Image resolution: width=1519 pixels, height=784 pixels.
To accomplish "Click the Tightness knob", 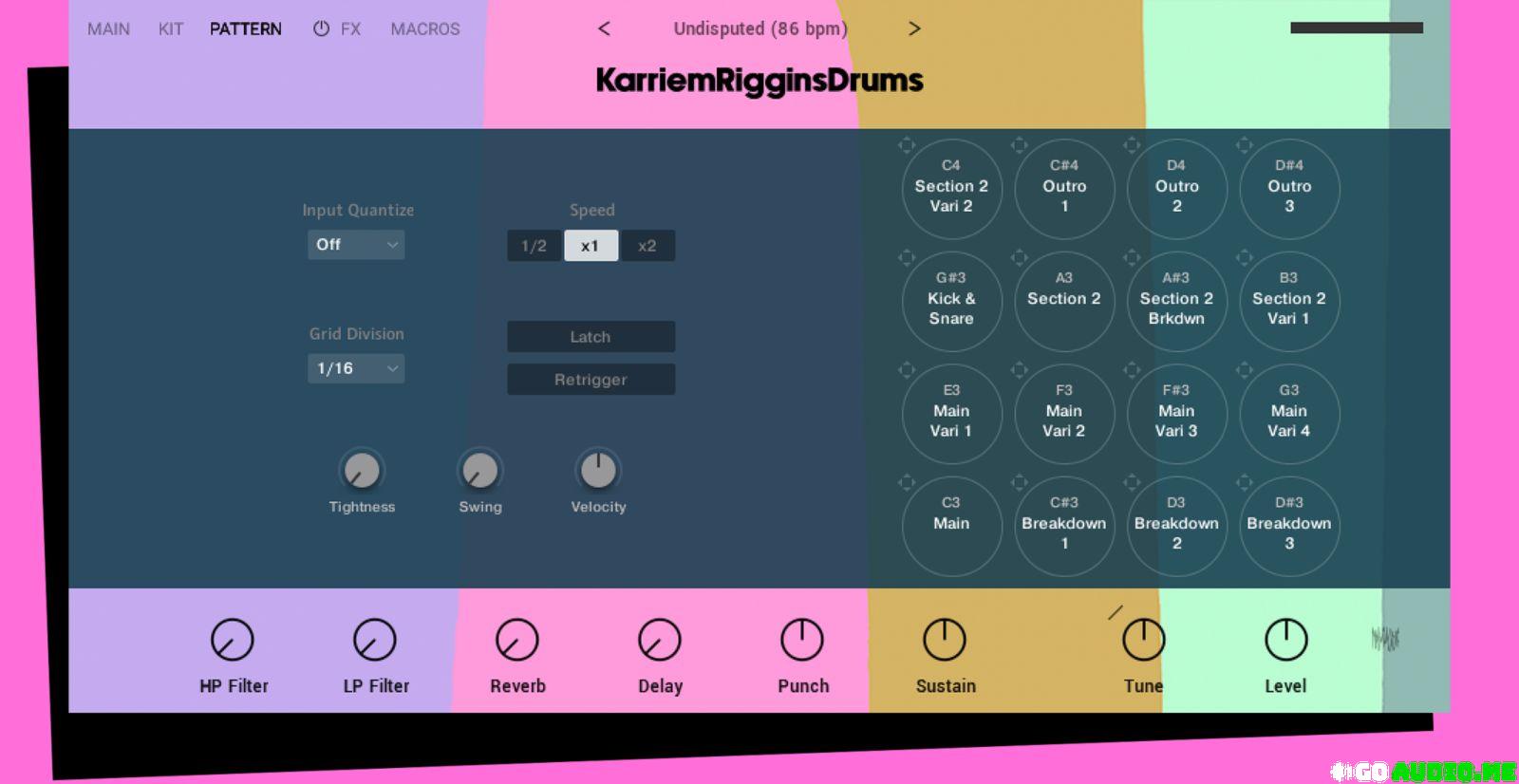I will tap(361, 470).
